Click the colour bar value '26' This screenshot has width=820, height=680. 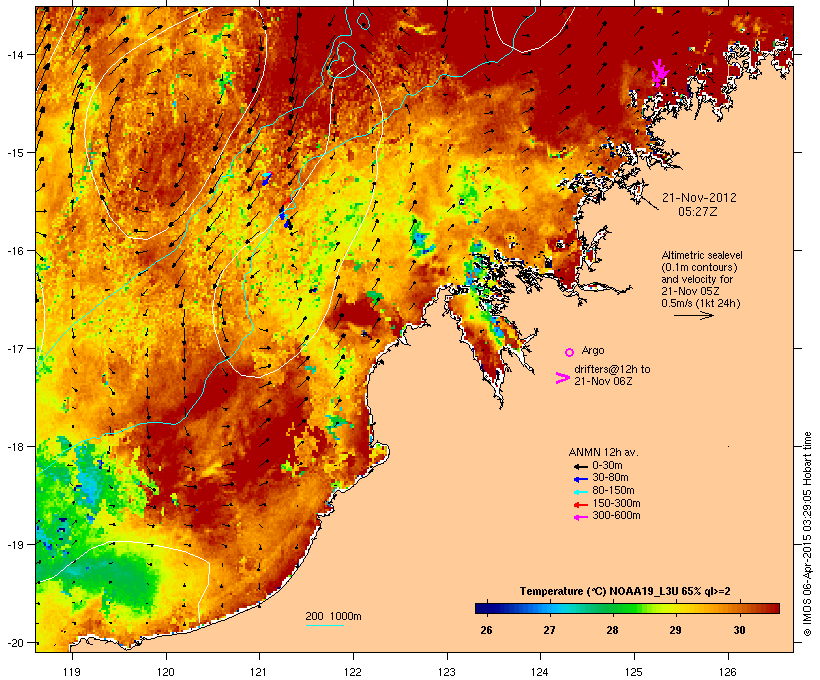tap(486, 630)
